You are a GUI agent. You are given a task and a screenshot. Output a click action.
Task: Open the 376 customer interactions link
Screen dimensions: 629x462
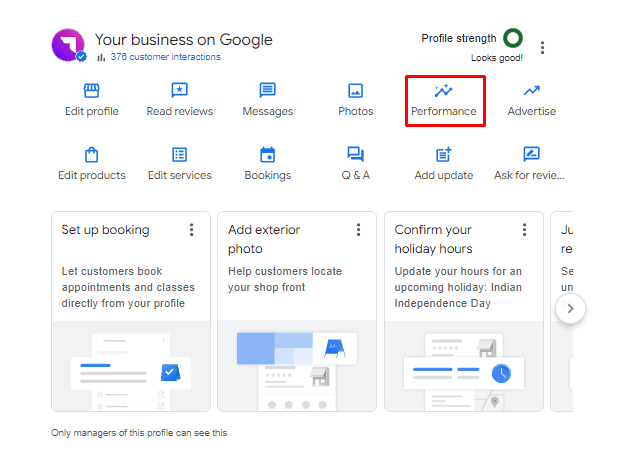165,57
